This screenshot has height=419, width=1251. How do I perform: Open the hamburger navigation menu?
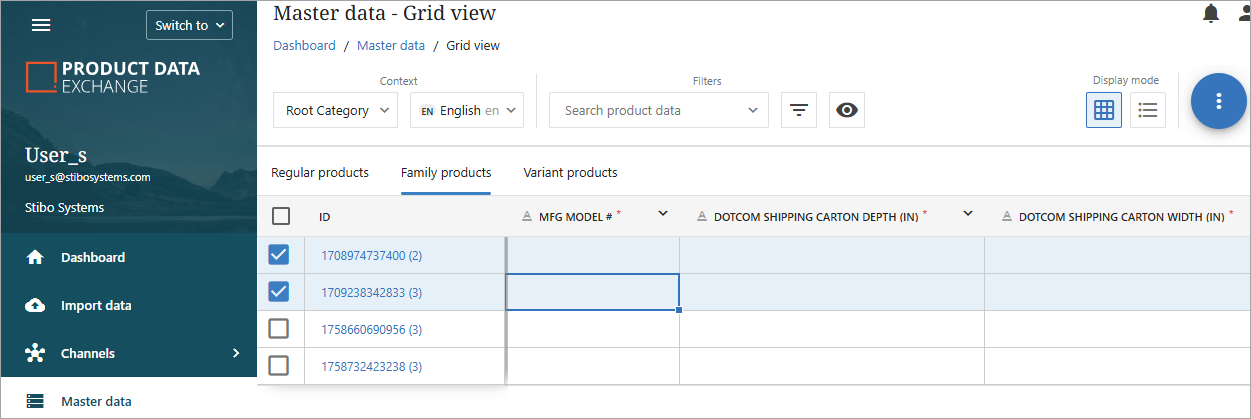pyautogui.click(x=41, y=25)
